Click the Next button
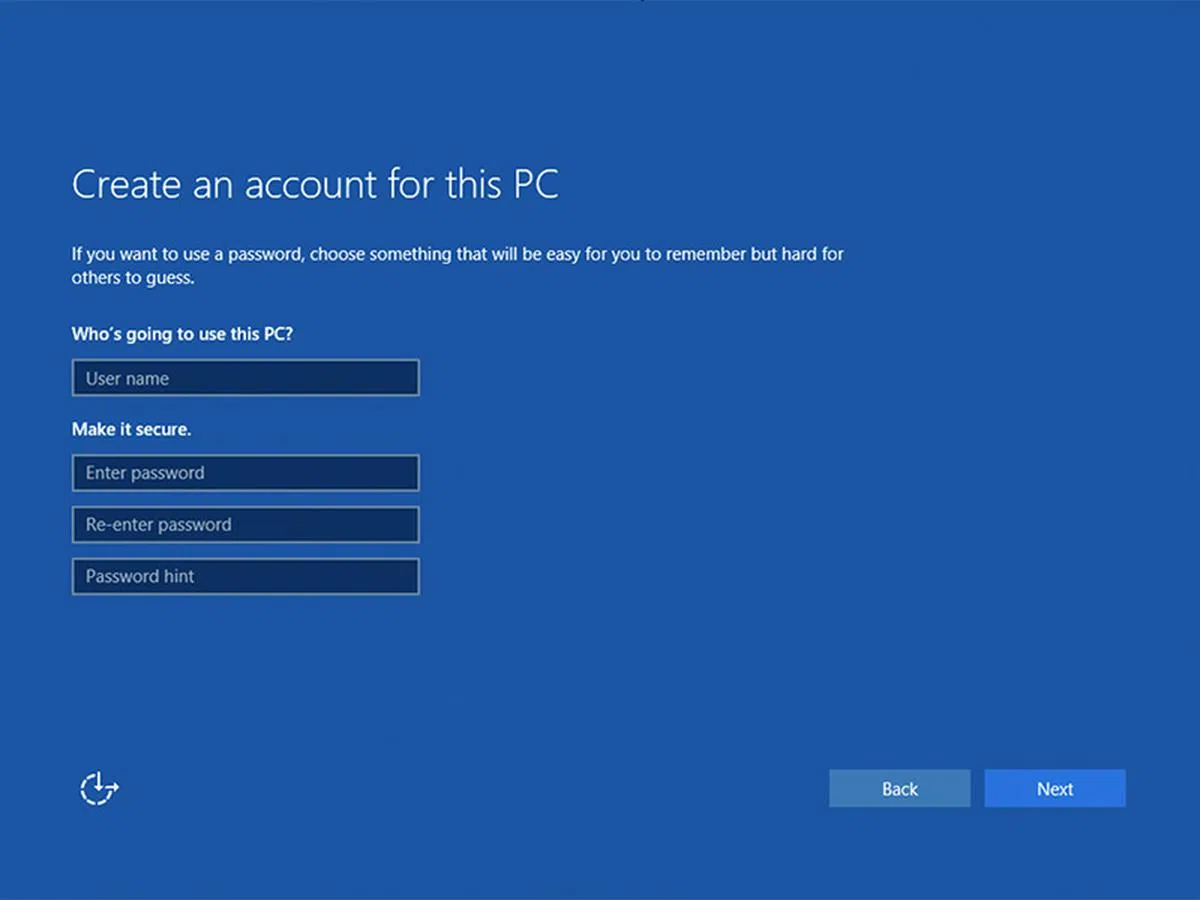This screenshot has height=900, width=1200. (x=1054, y=789)
